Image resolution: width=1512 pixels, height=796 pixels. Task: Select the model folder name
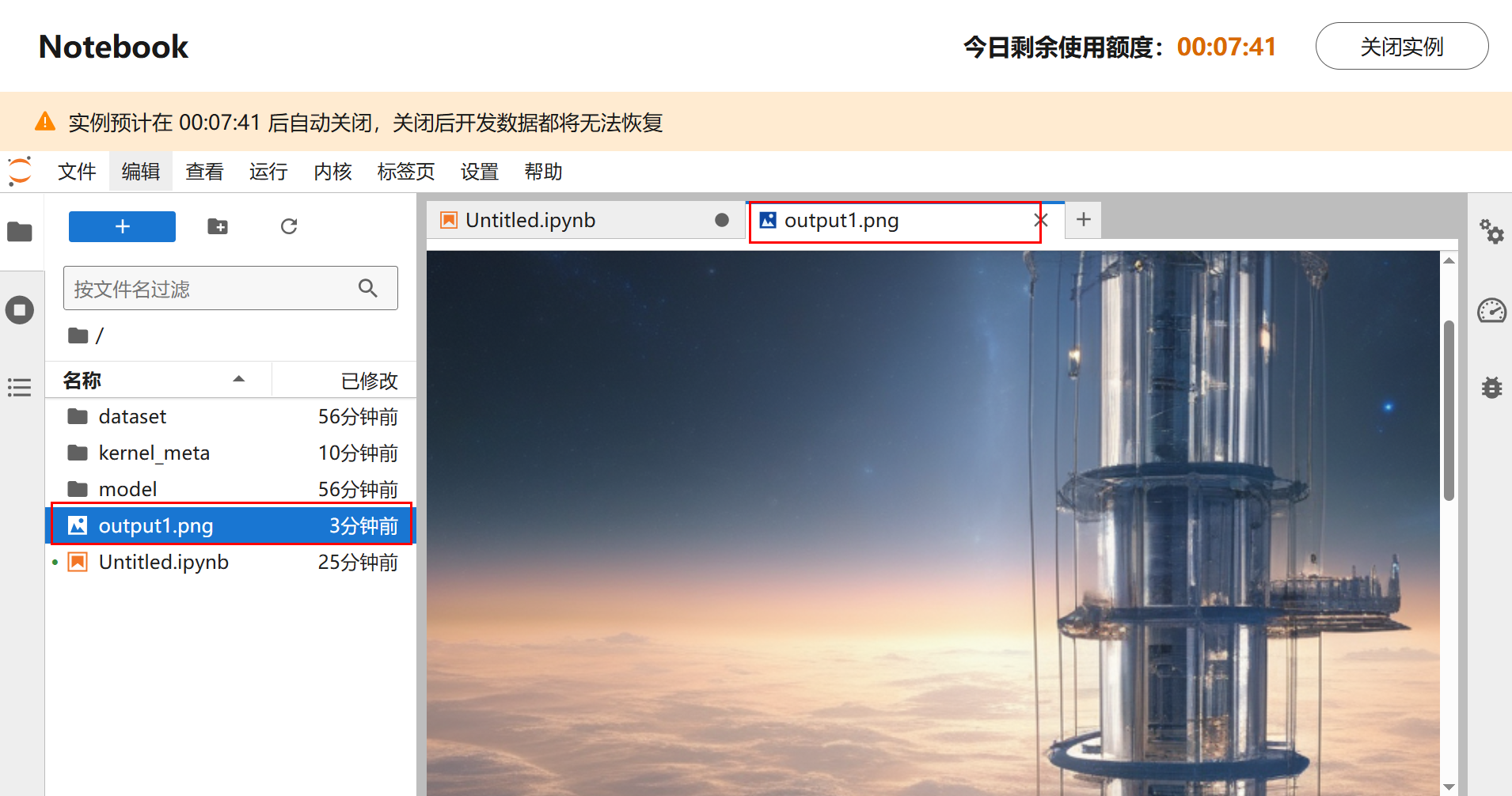tap(127, 489)
